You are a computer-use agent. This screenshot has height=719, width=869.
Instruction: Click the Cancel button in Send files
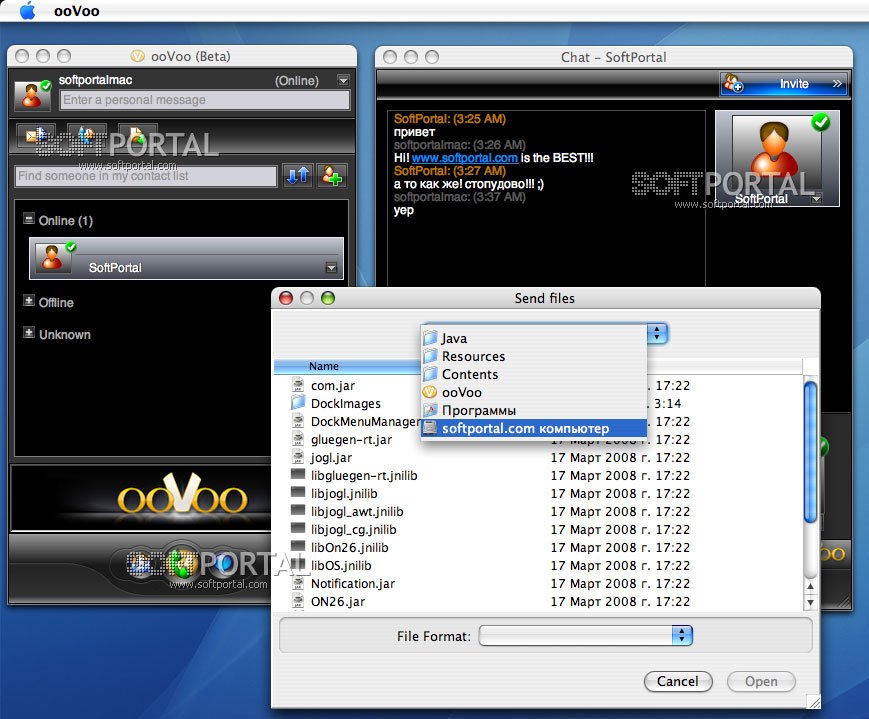click(x=678, y=681)
